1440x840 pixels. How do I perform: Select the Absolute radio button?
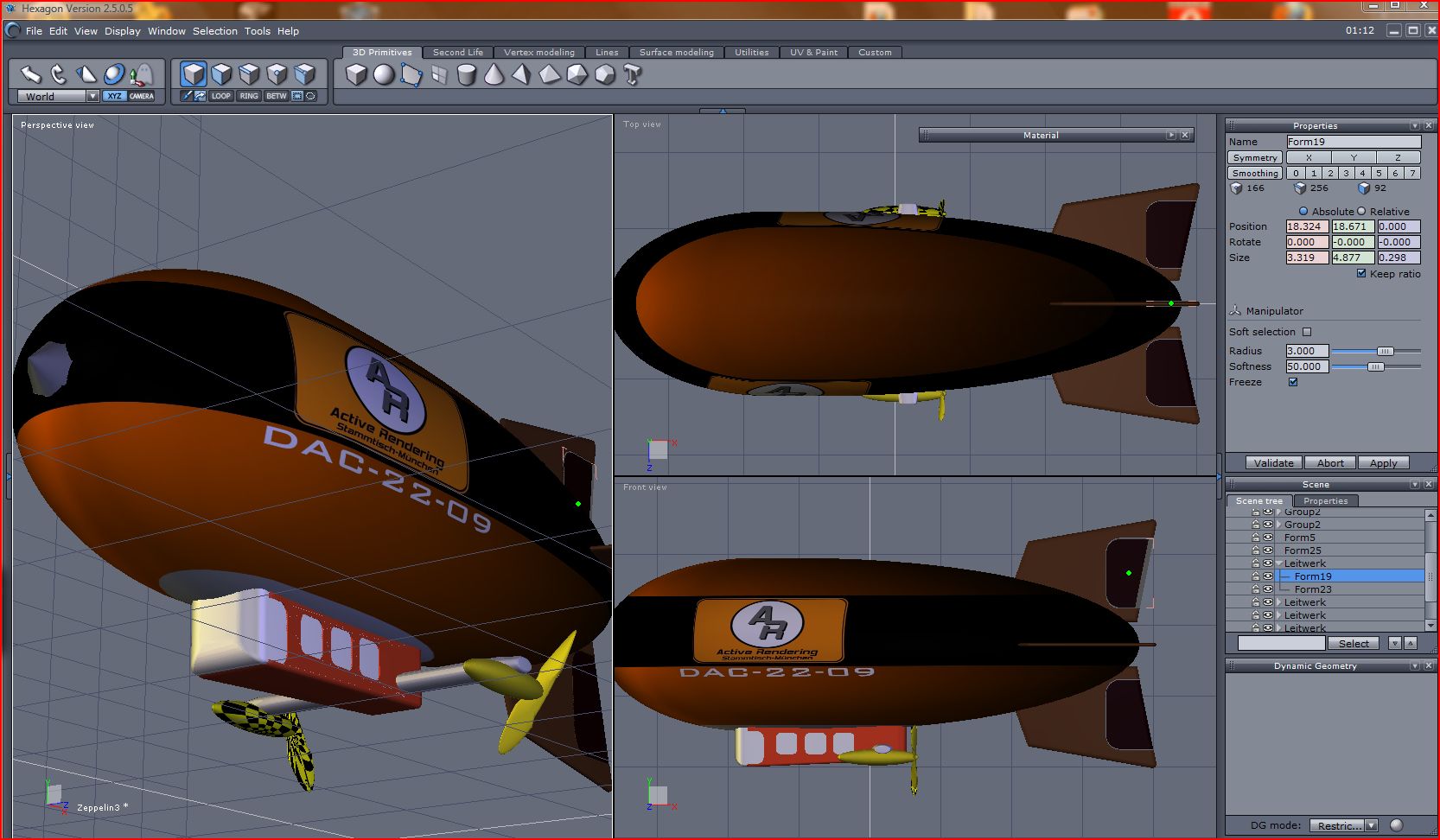tap(1303, 211)
